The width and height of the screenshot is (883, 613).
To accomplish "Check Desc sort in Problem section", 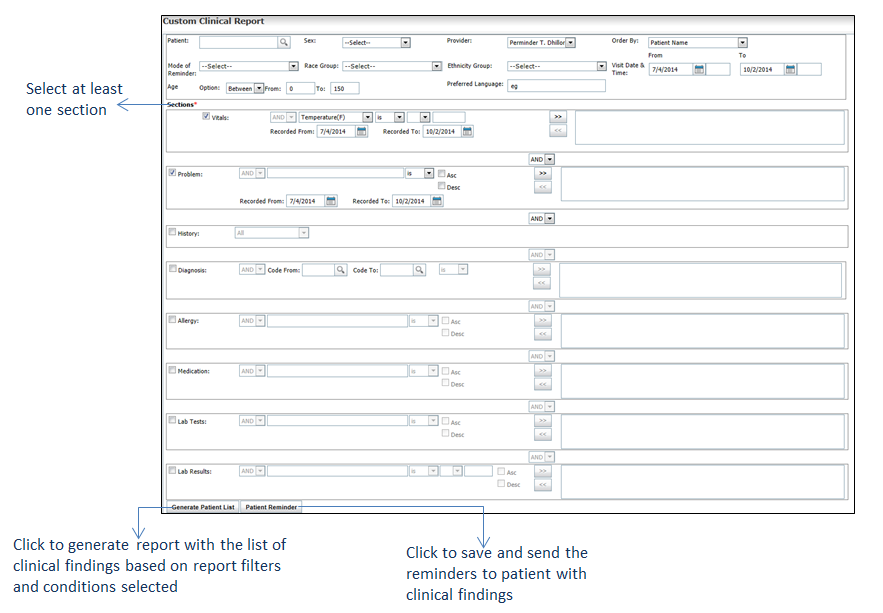I will (442, 186).
